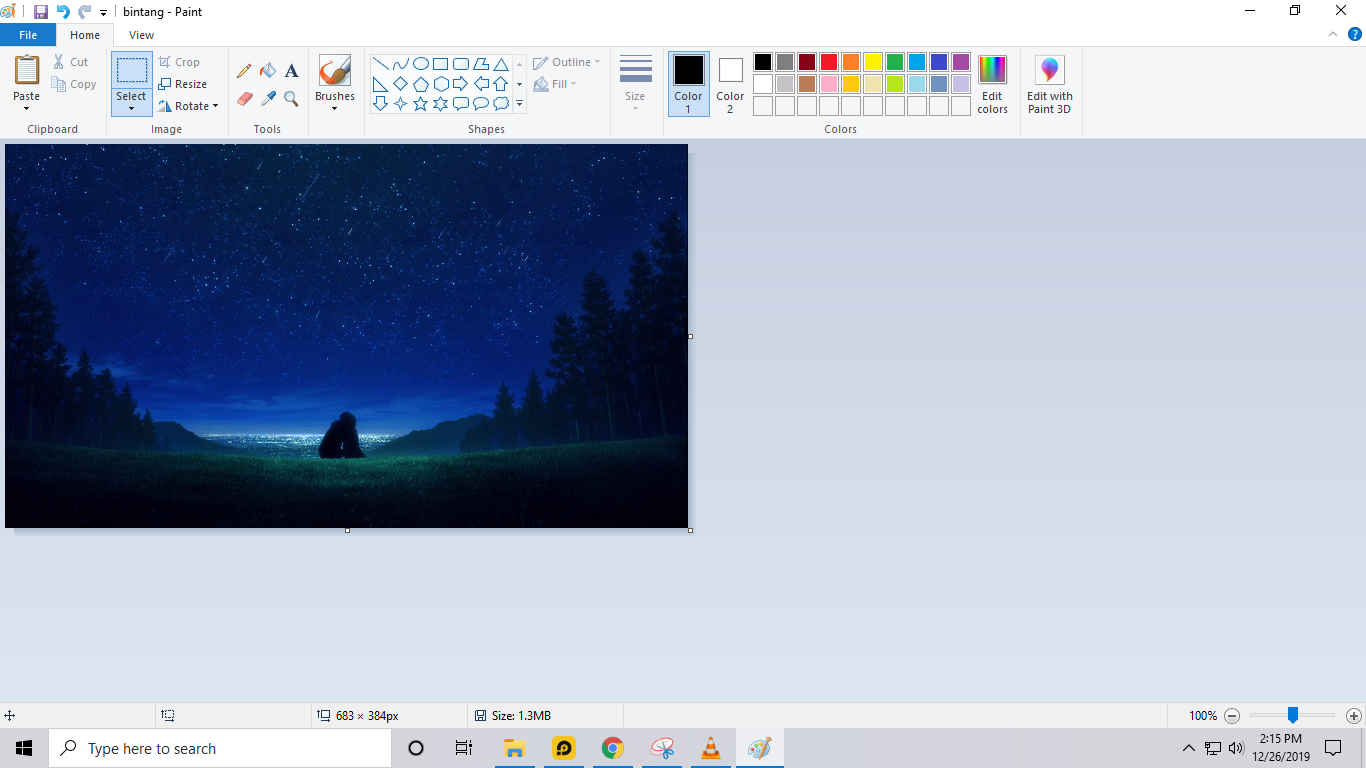Viewport: 1366px width, 768px height.
Task: Choose the Polygon shape
Action: 480,64
